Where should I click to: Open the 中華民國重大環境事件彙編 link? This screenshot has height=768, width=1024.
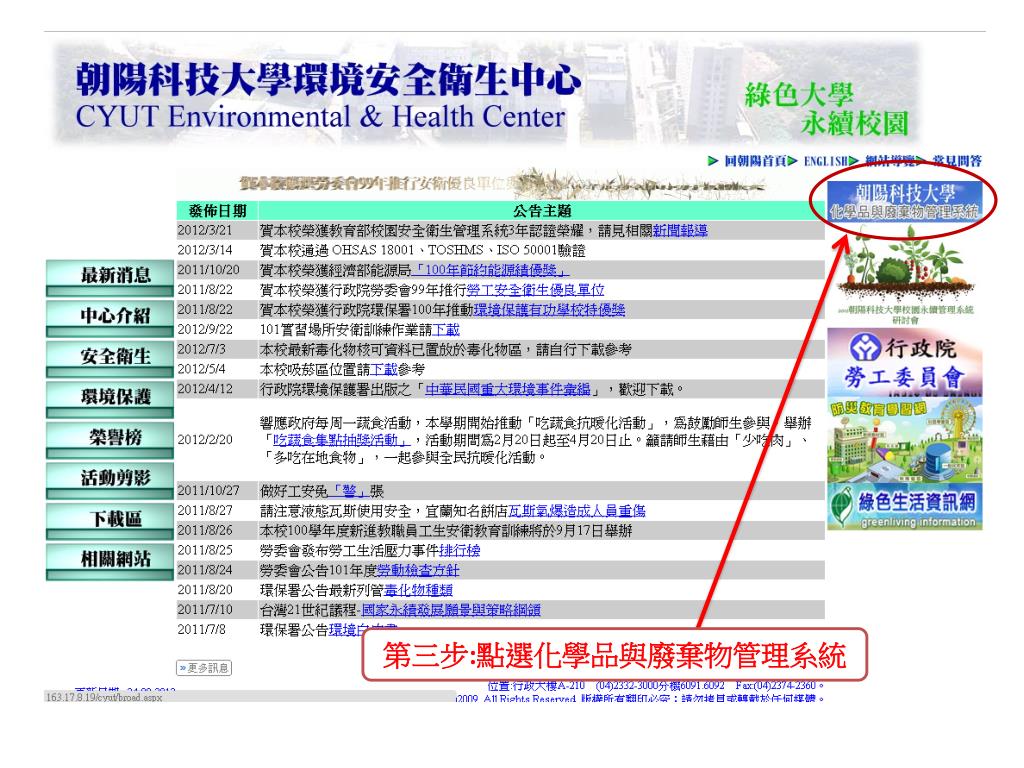(x=508, y=389)
